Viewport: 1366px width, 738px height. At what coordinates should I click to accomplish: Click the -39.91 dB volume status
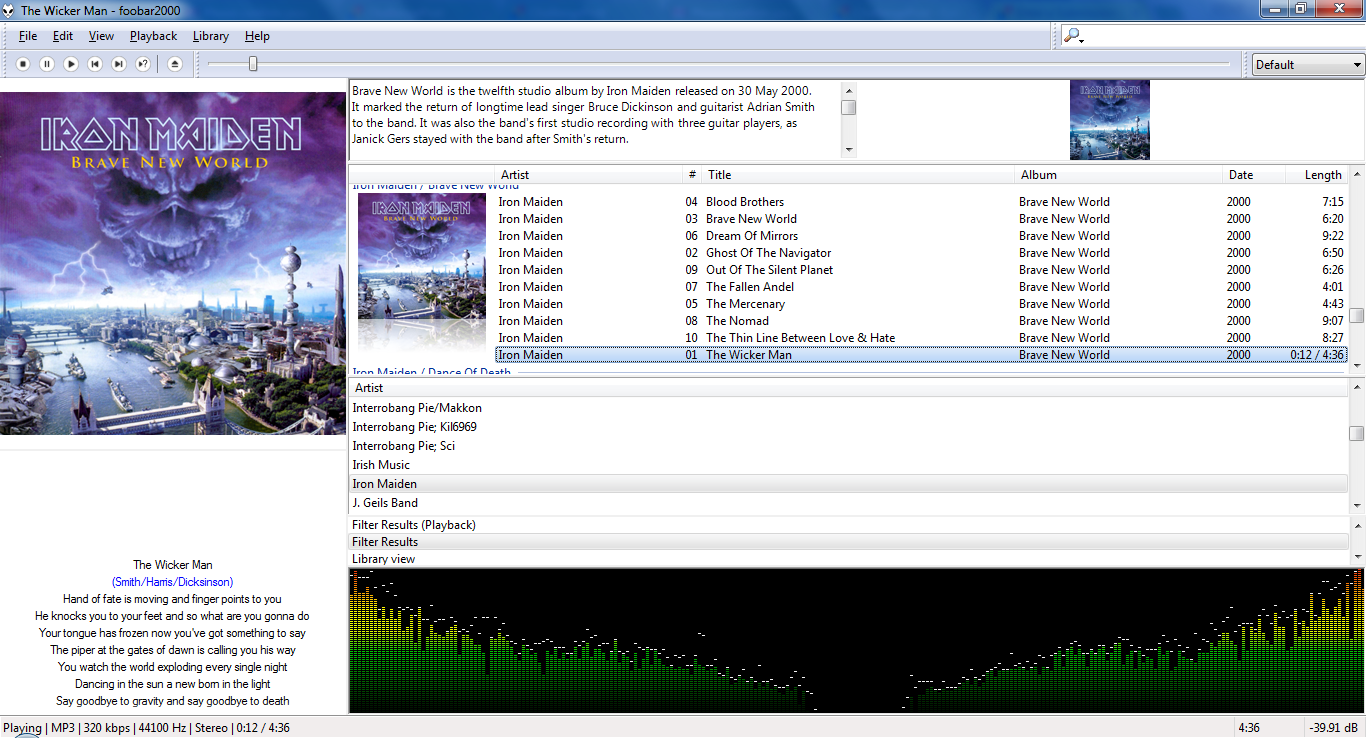[1335, 728]
